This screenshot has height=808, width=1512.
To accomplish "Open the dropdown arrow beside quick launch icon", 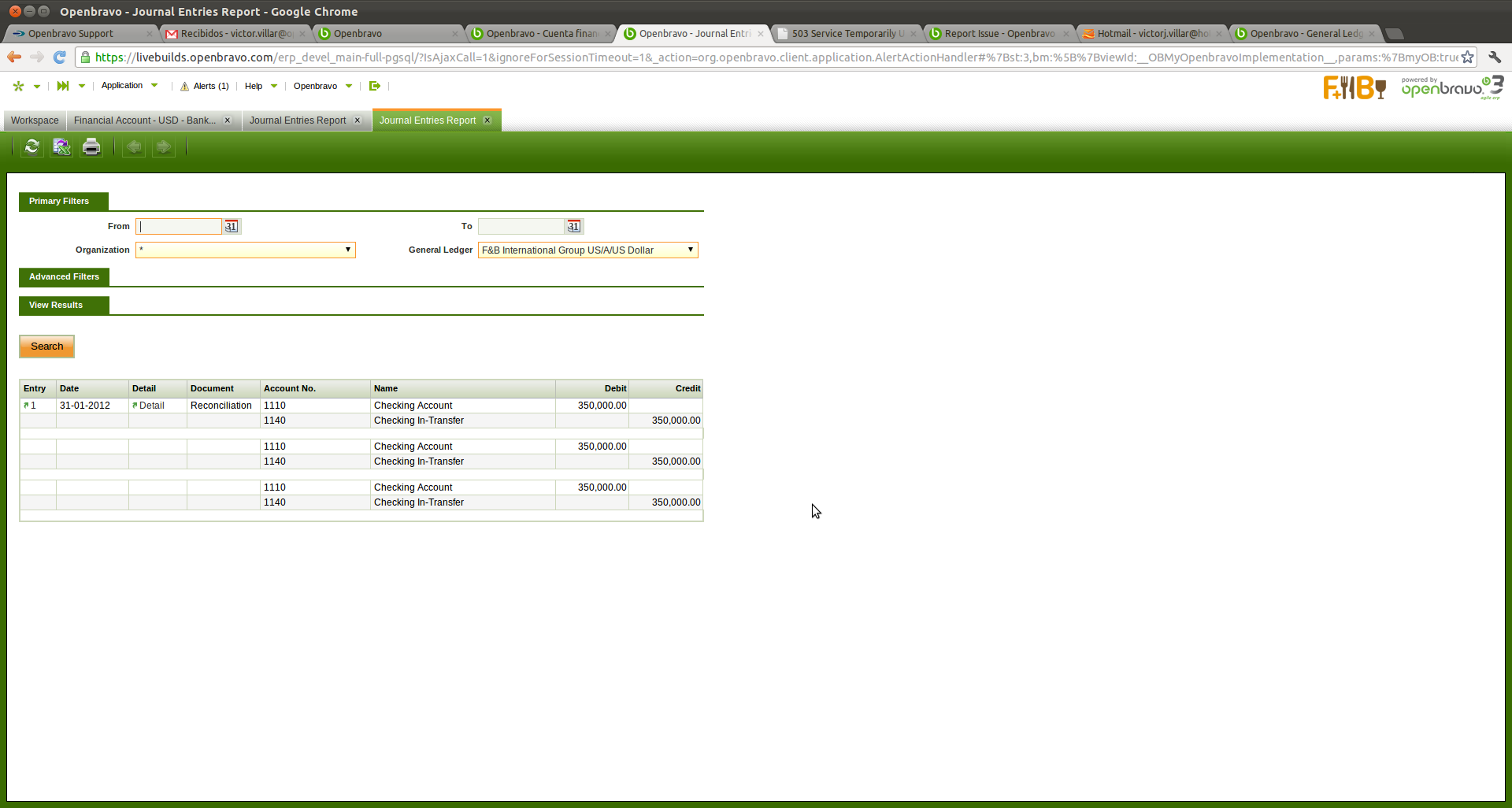I will [x=82, y=86].
